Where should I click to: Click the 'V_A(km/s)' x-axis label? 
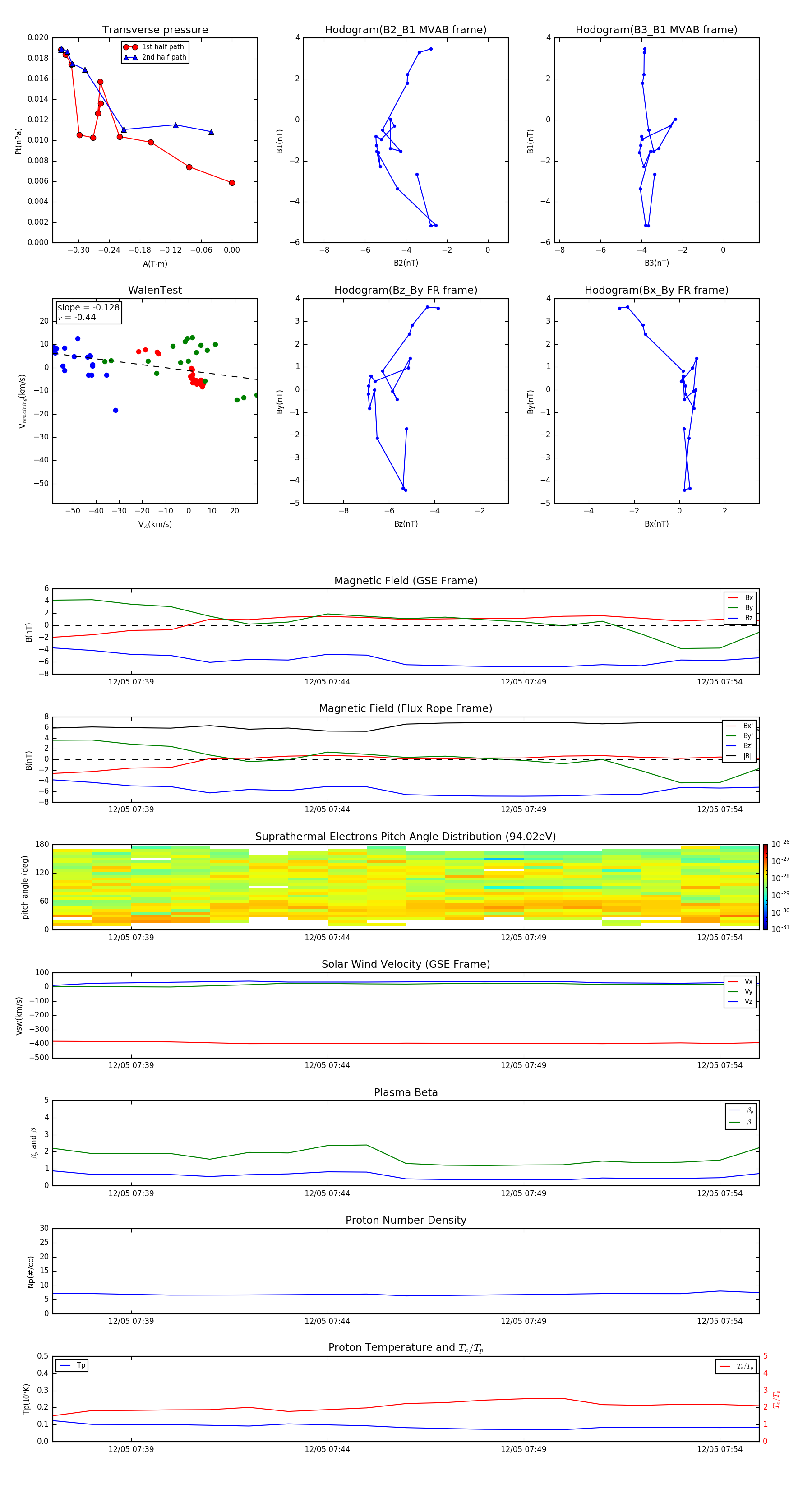(155, 524)
